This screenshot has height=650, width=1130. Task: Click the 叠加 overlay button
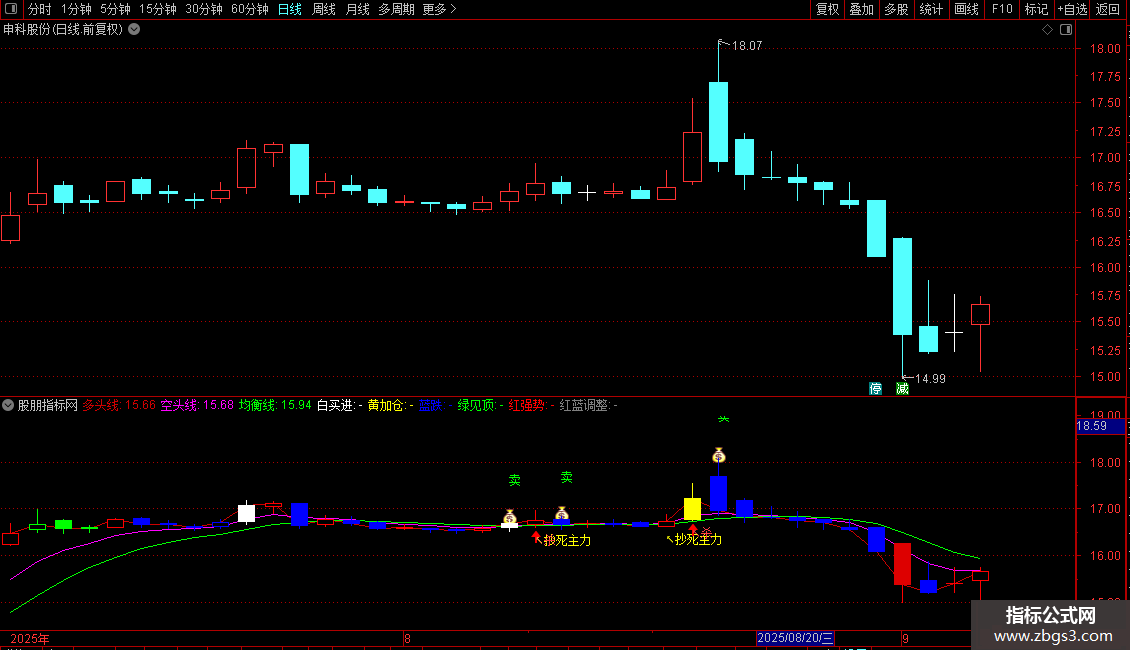click(x=861, y=9)
